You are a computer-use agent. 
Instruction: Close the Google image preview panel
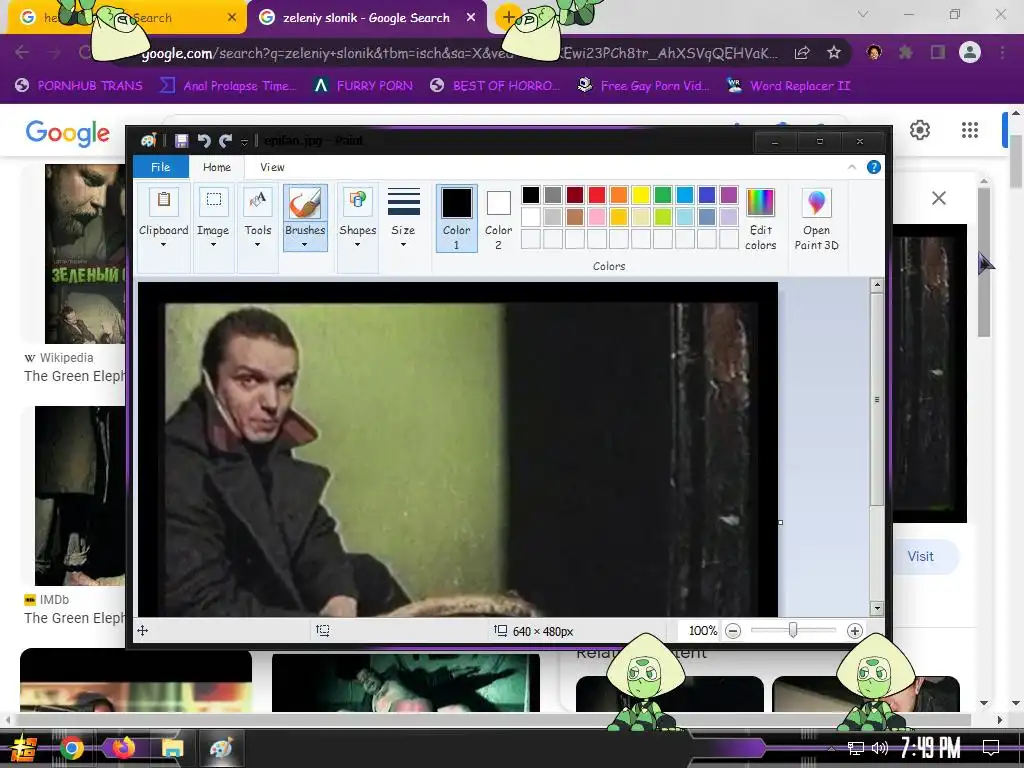[x=938, y=198]
